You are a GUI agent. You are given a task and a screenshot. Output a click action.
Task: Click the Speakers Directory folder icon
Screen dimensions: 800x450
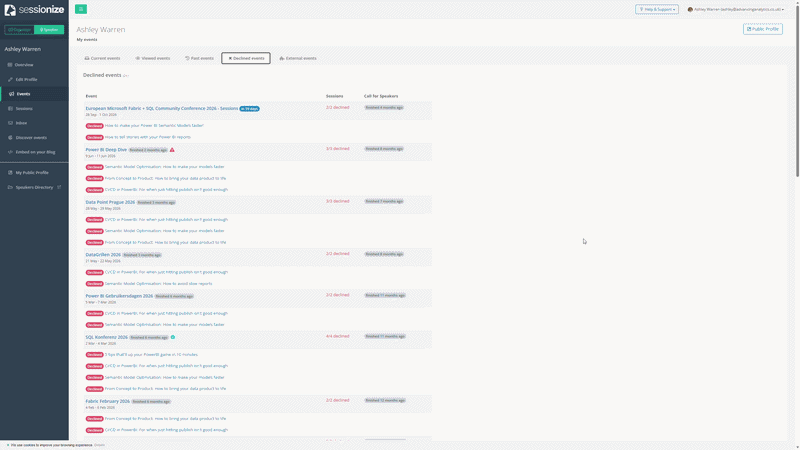(10, 187)
